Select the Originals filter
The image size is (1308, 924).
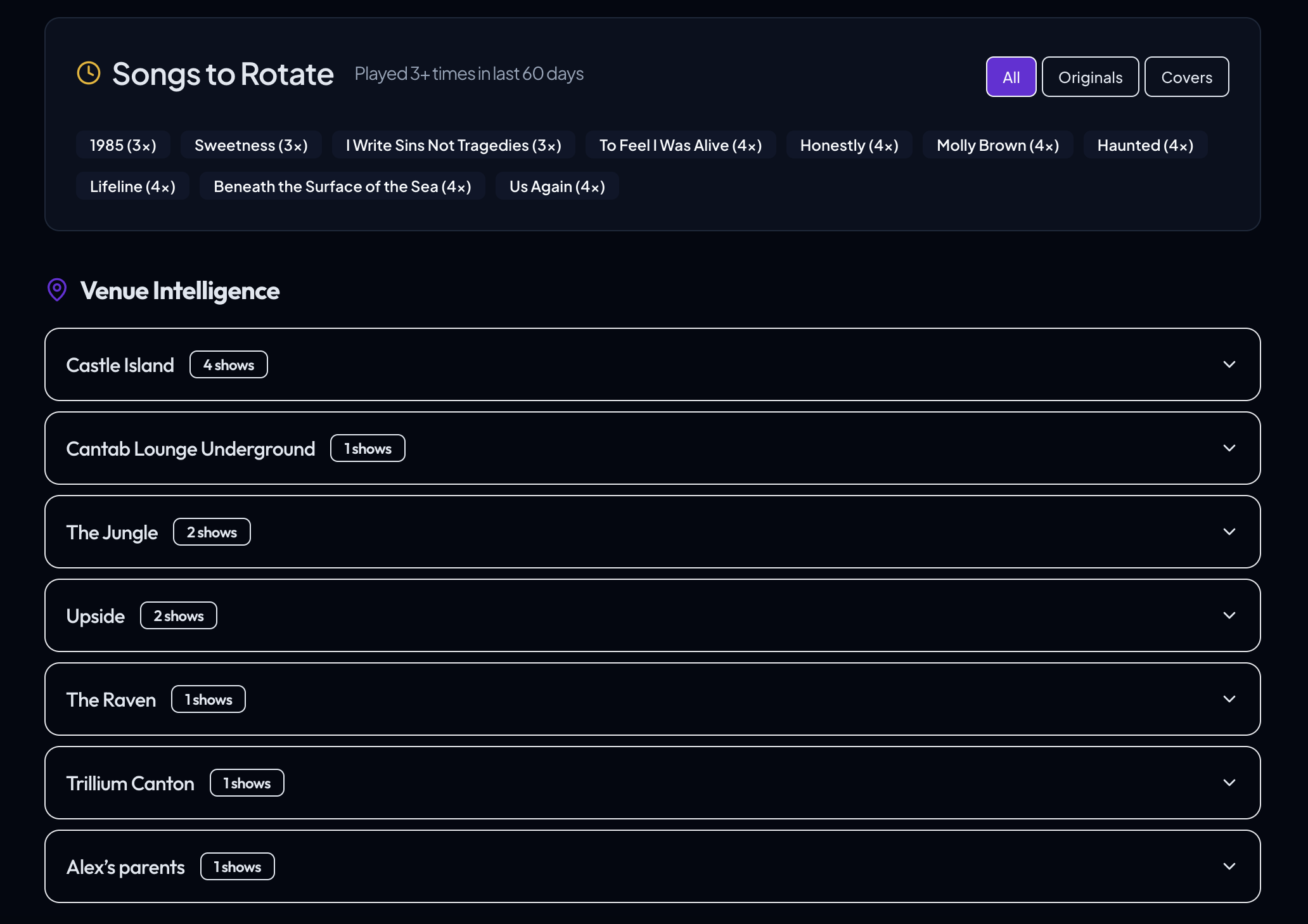point(1089,76)
